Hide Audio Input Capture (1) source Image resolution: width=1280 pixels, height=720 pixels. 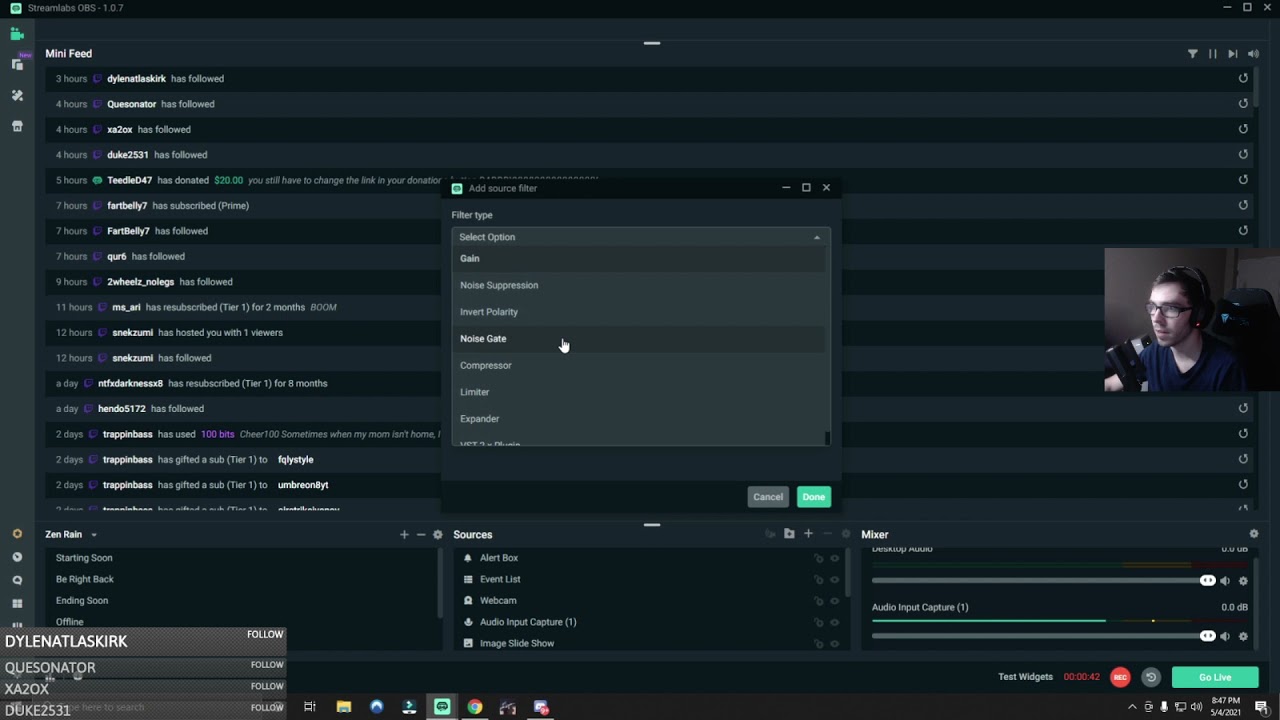(835, 622)
